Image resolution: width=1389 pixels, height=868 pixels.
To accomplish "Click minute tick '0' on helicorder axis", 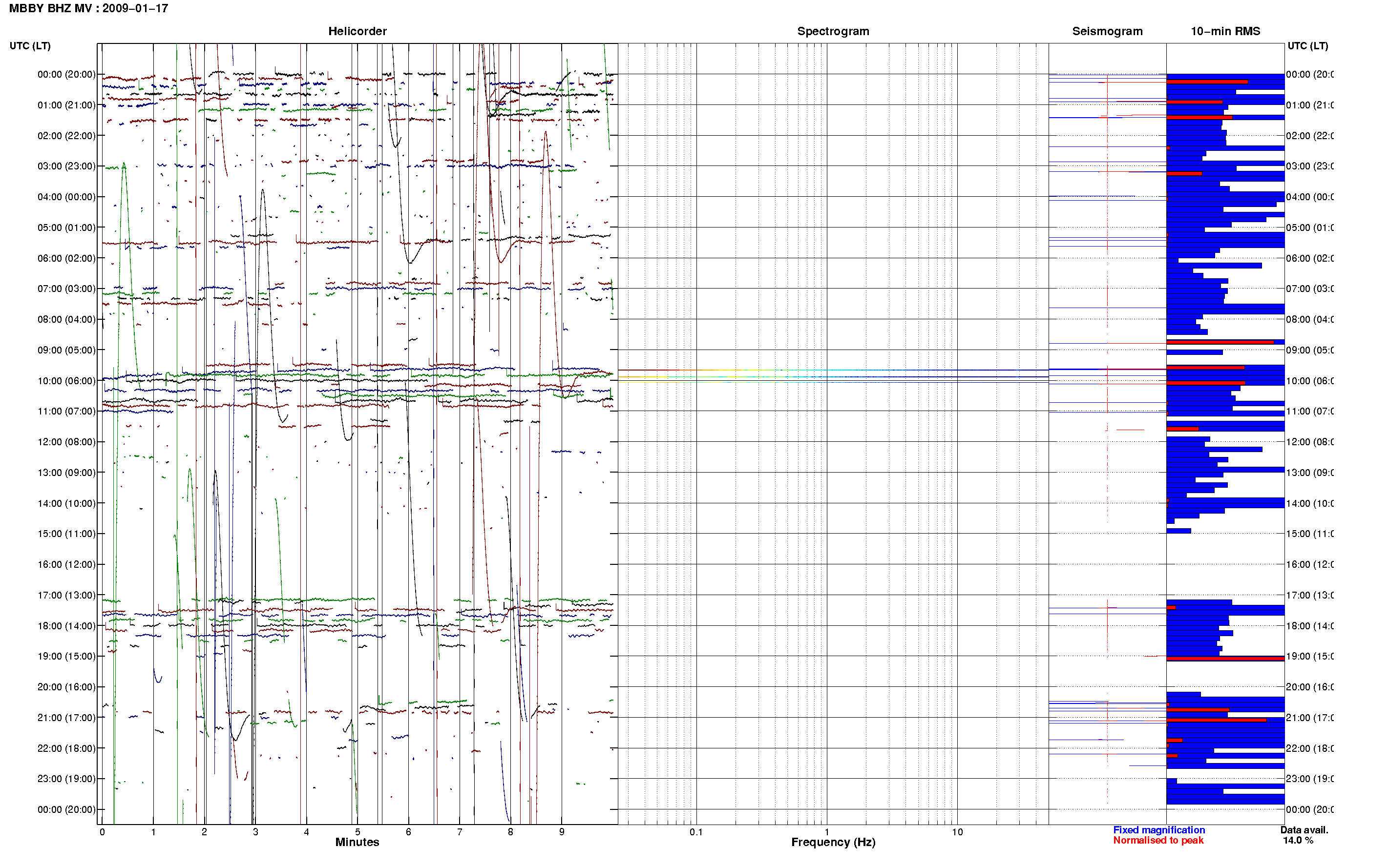I will point(102,832).
